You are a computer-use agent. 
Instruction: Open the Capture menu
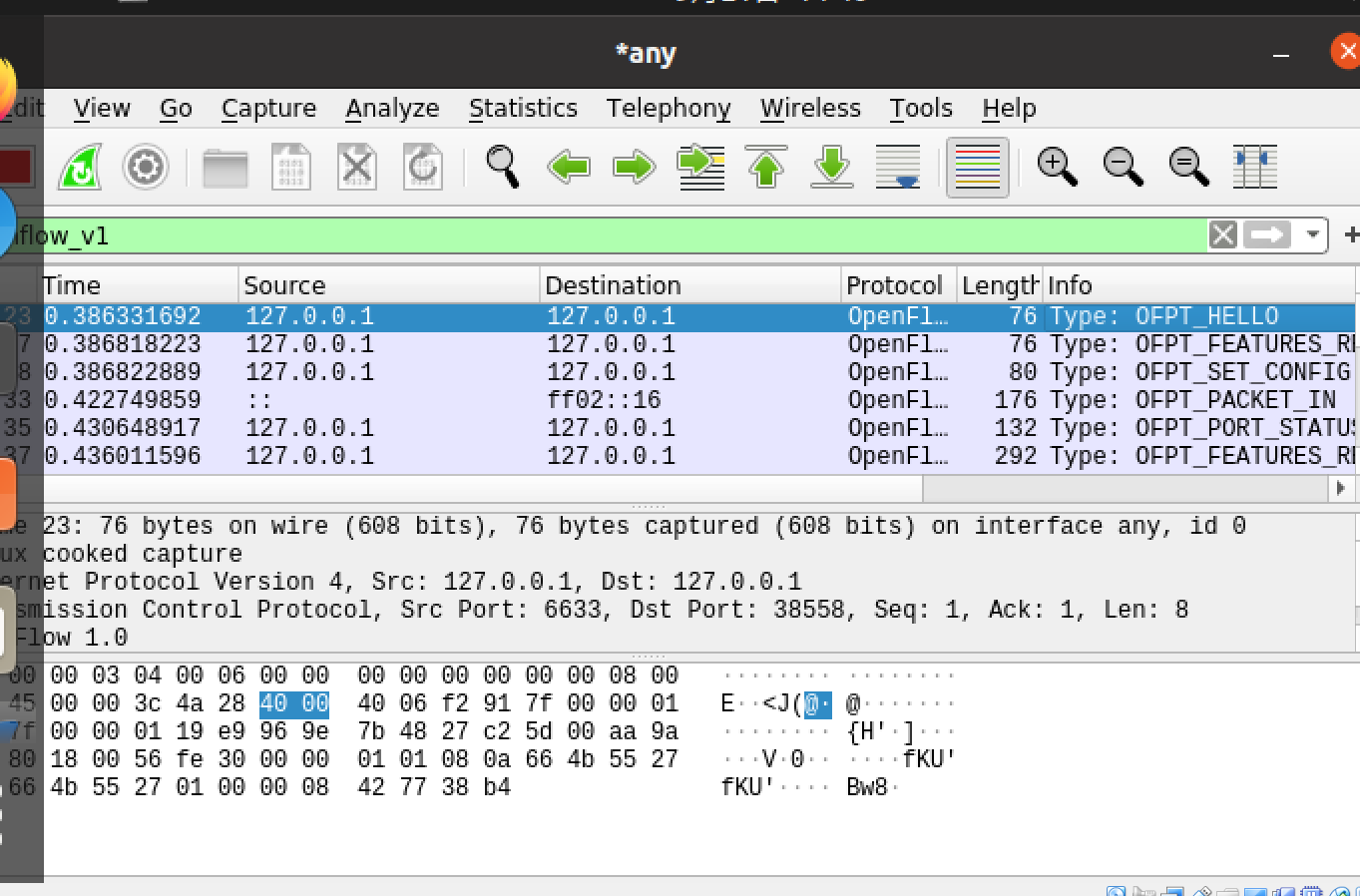268,108
